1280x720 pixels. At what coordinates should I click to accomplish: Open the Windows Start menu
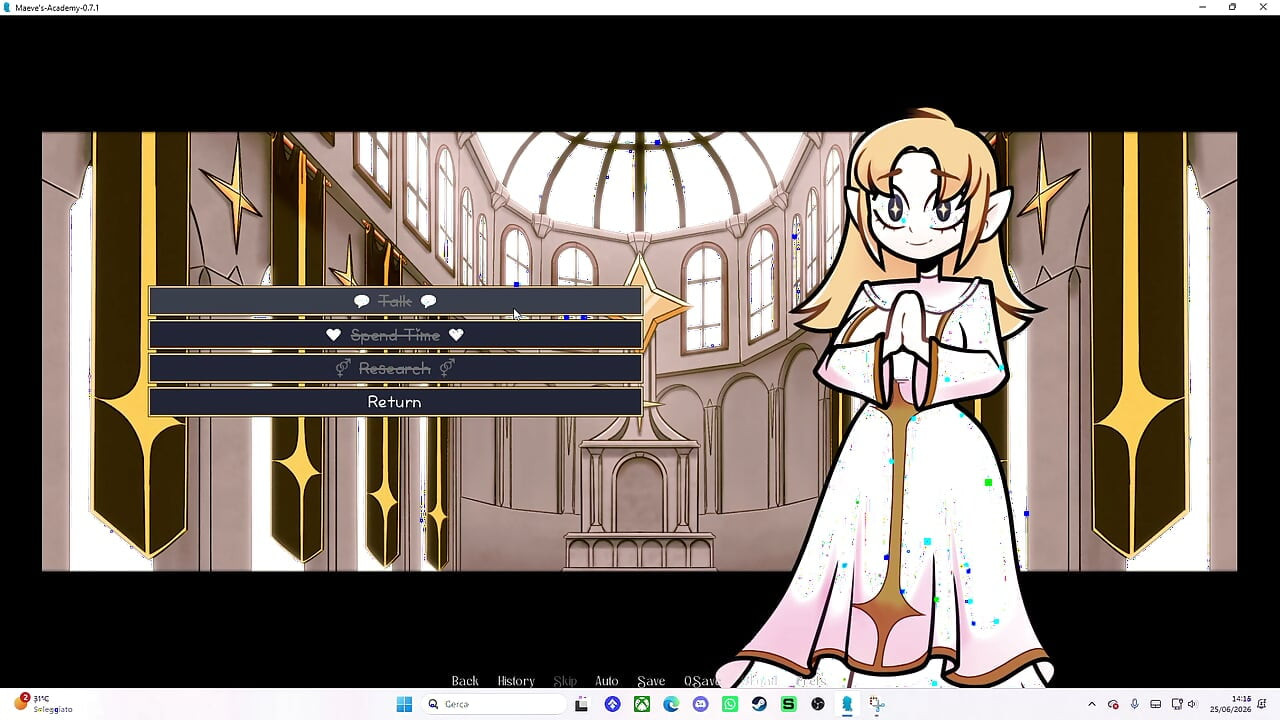(404, 704)
